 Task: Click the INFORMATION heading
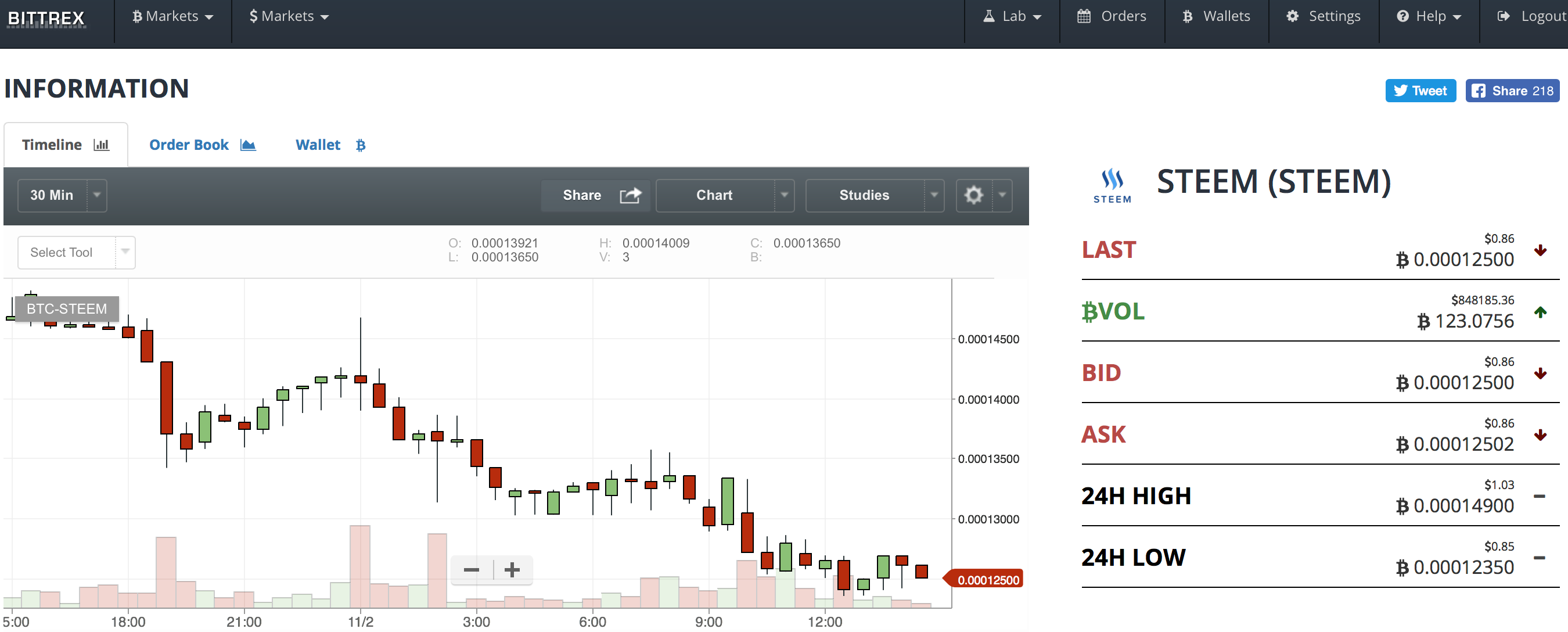(x=97, y=89)
